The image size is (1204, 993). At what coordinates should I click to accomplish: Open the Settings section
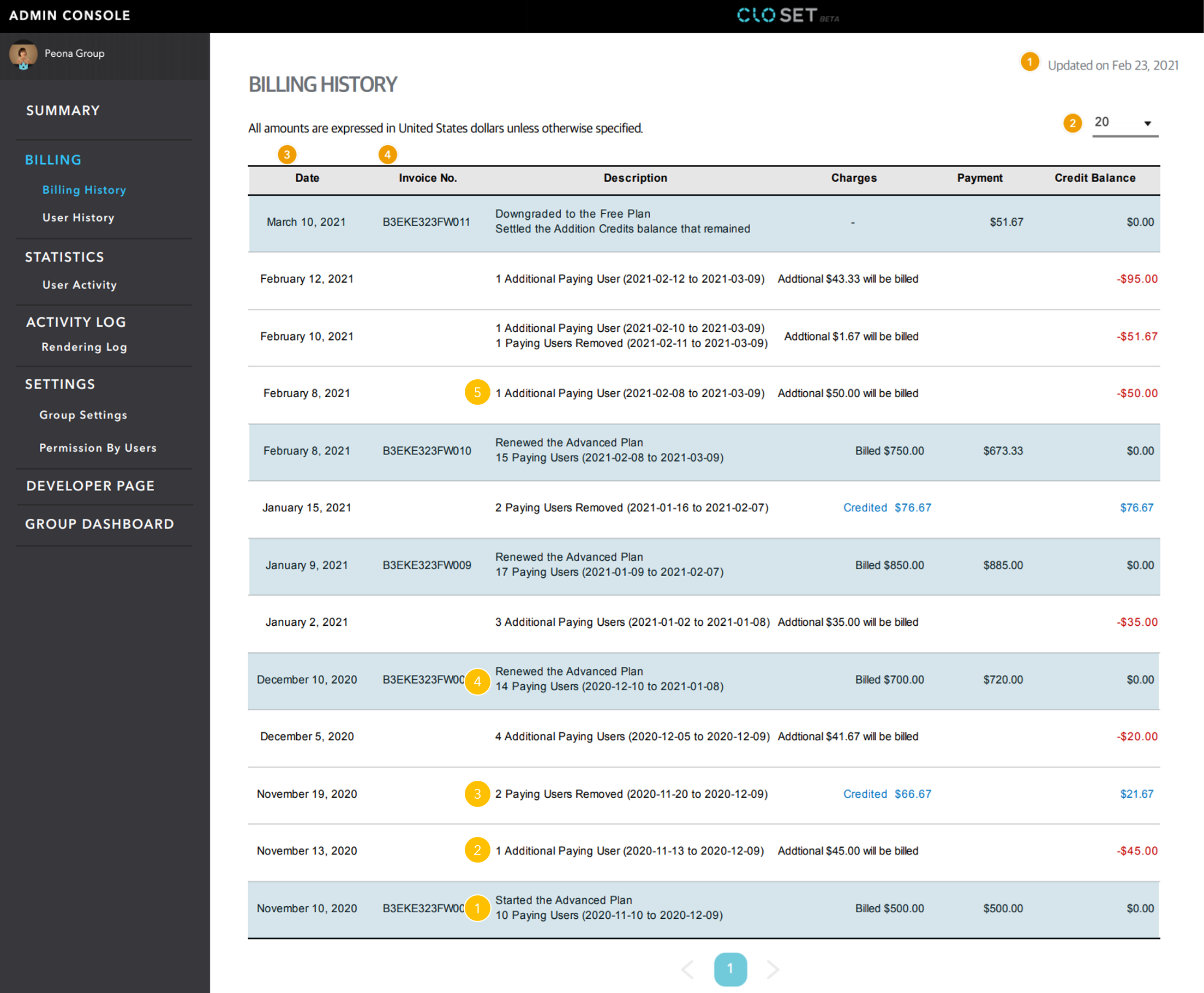tap(60, 385)
